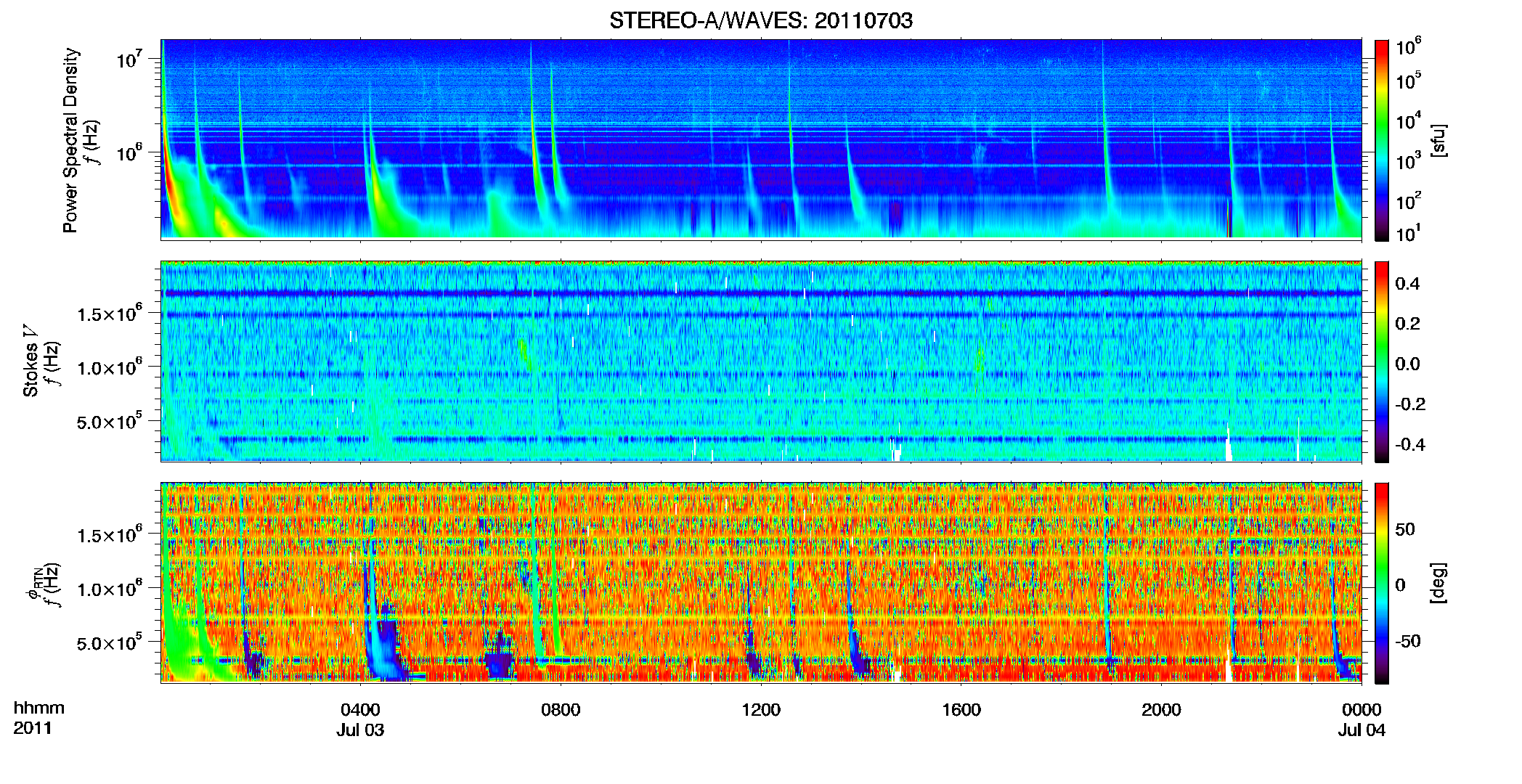Click inside the φRTN spectrogram panel
The width and height of the screenshot is (1522, 784).
(761, 583)
